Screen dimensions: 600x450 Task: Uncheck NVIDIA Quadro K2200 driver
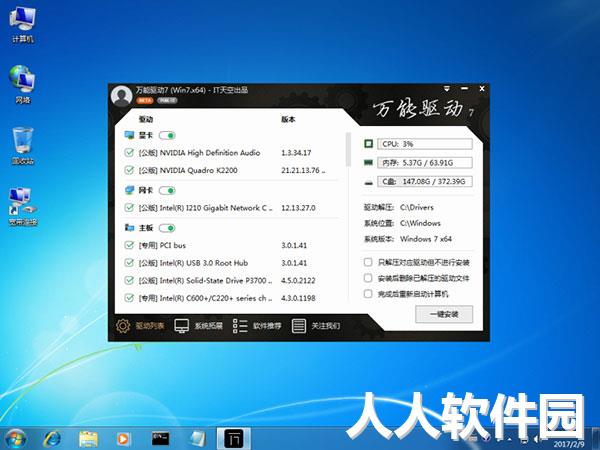pos(129,170)
